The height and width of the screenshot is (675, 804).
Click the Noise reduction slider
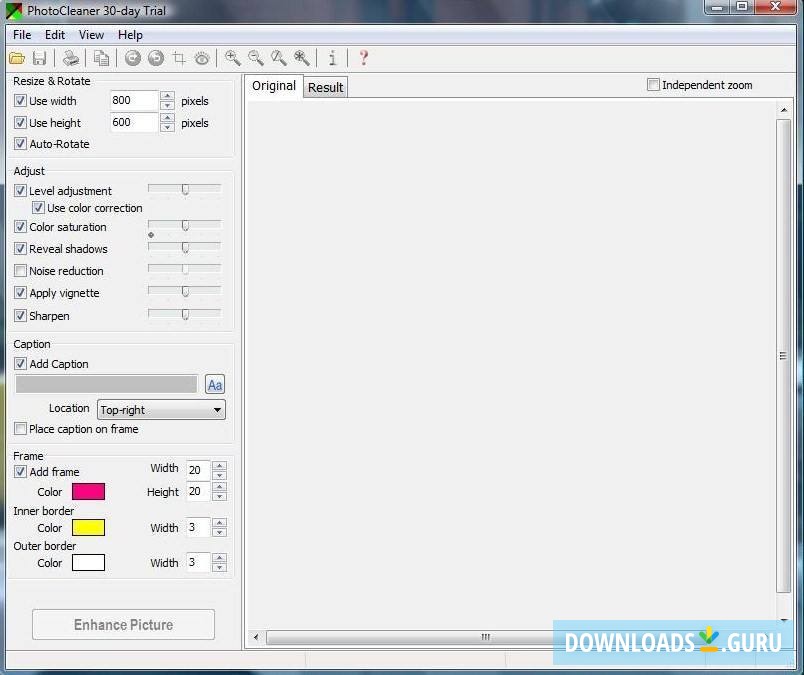(185, 269)
